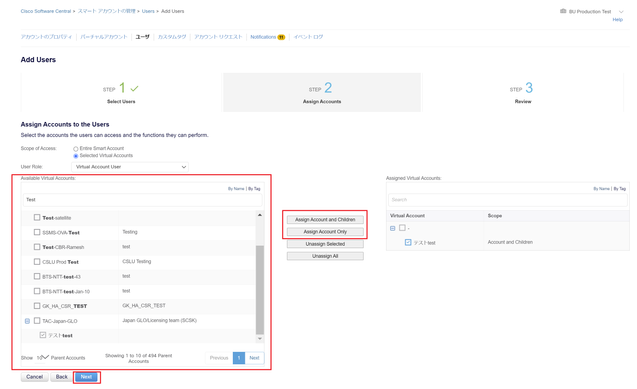Check the assigned parent account checkbox
Image resolution: width=637 pixels, height=389 pixels.
pyautogui.click(x=402, y=228)
